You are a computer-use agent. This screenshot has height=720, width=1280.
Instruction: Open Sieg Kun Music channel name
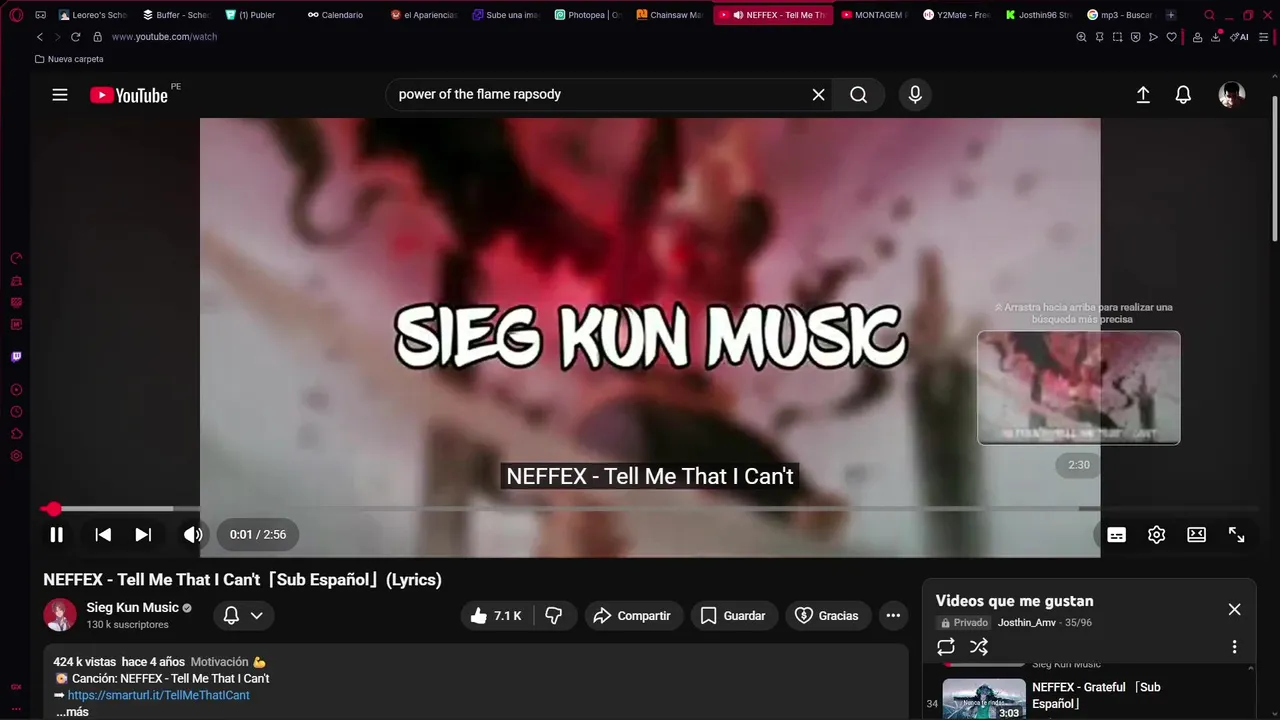tap(132, 607)
